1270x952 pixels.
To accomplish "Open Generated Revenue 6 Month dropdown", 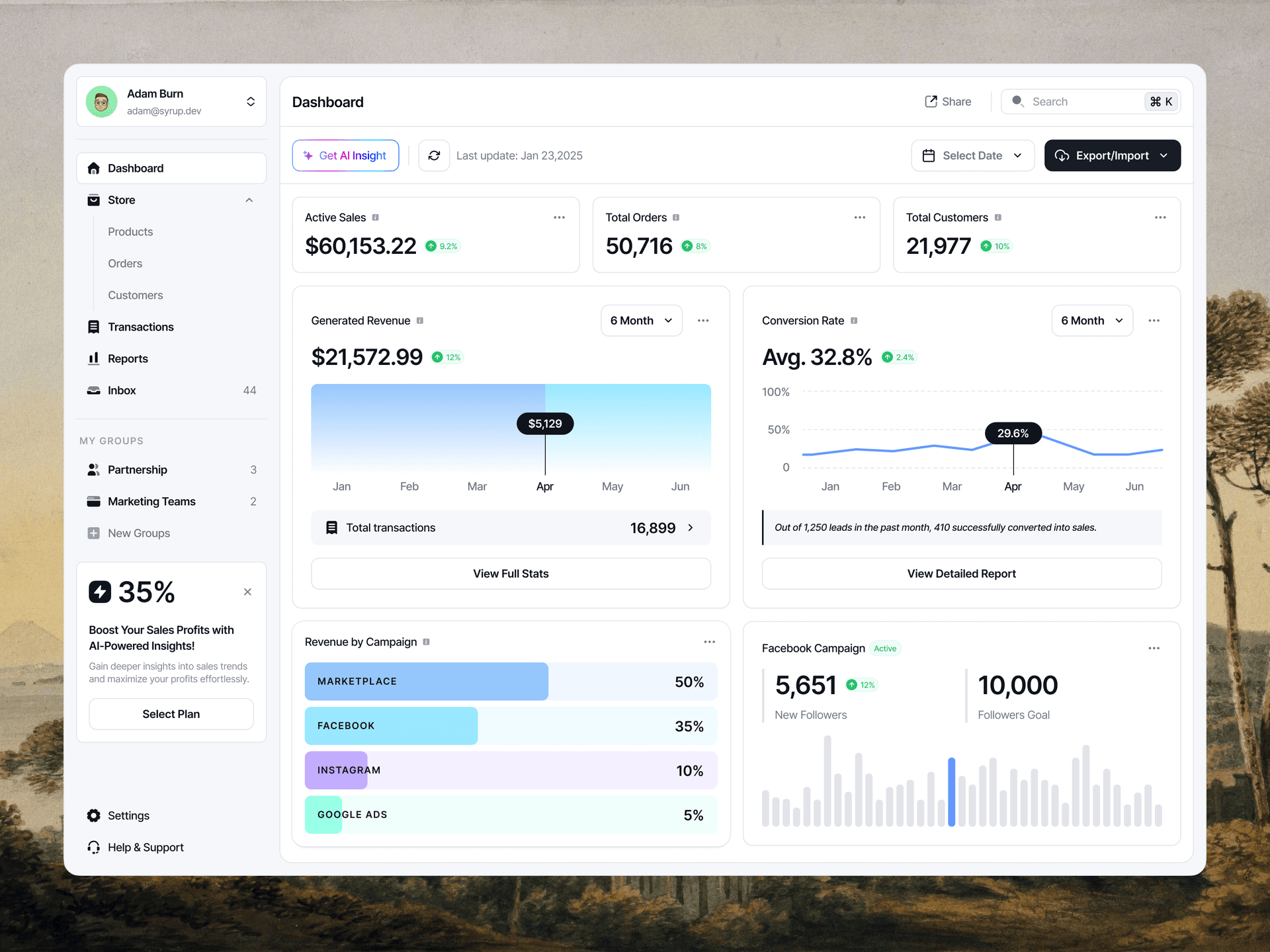I will point(641,321).
